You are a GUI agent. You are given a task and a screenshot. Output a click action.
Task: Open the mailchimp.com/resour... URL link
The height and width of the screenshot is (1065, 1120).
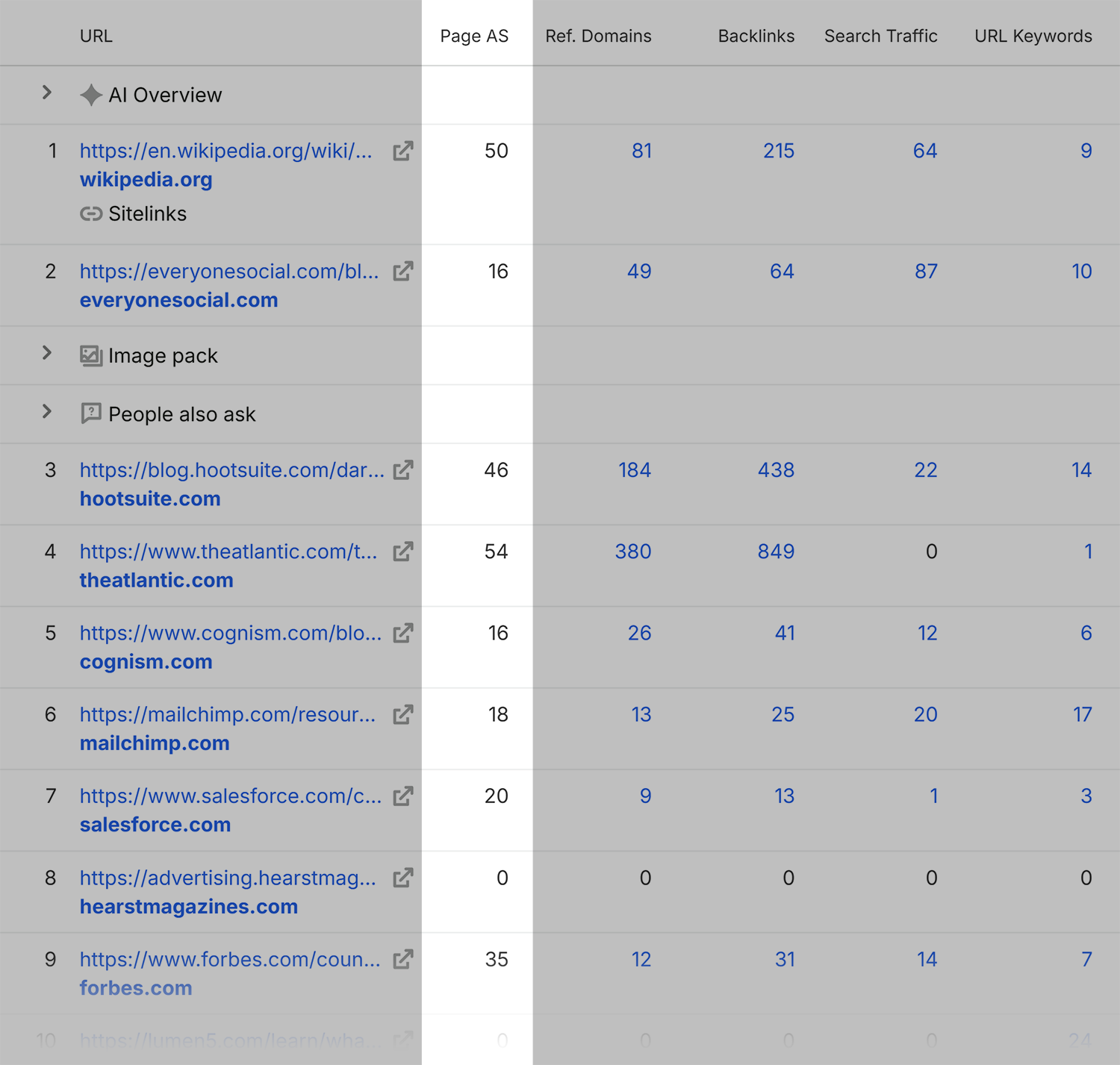click(228, 714)
